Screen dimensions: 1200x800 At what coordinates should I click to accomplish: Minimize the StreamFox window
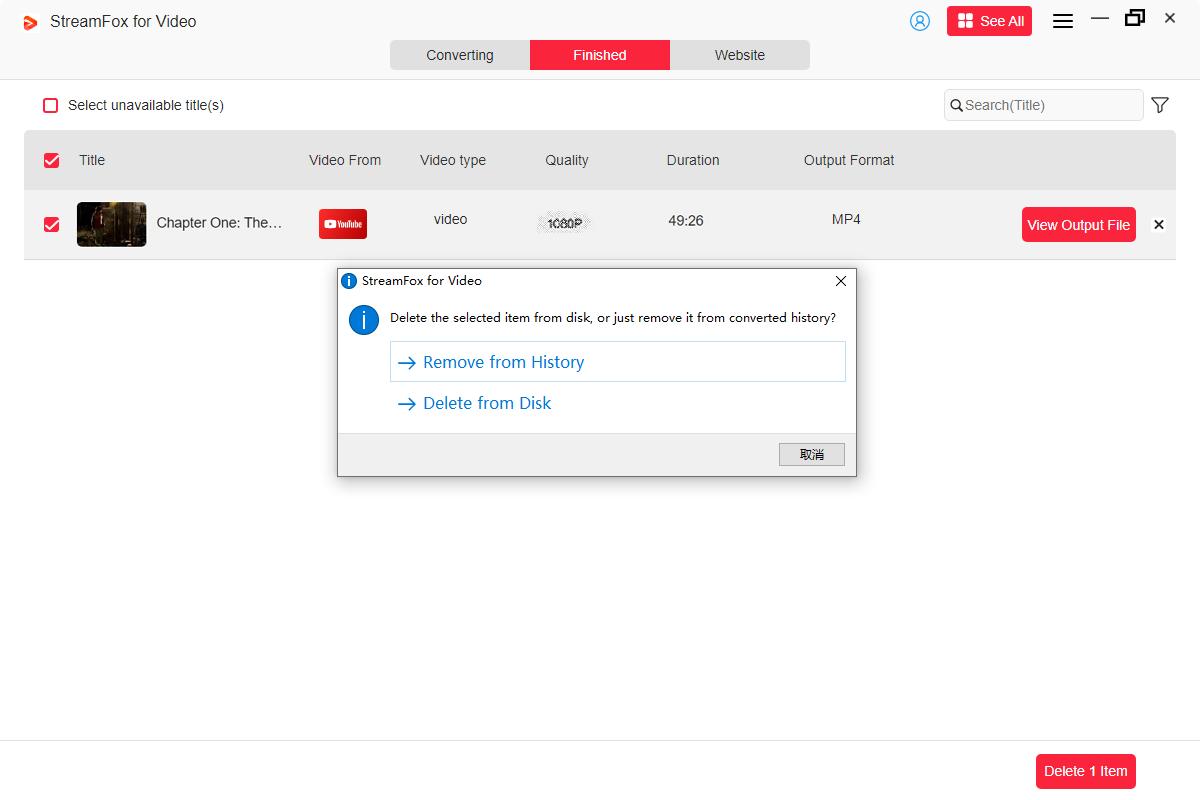click(x=1100, y=18)
